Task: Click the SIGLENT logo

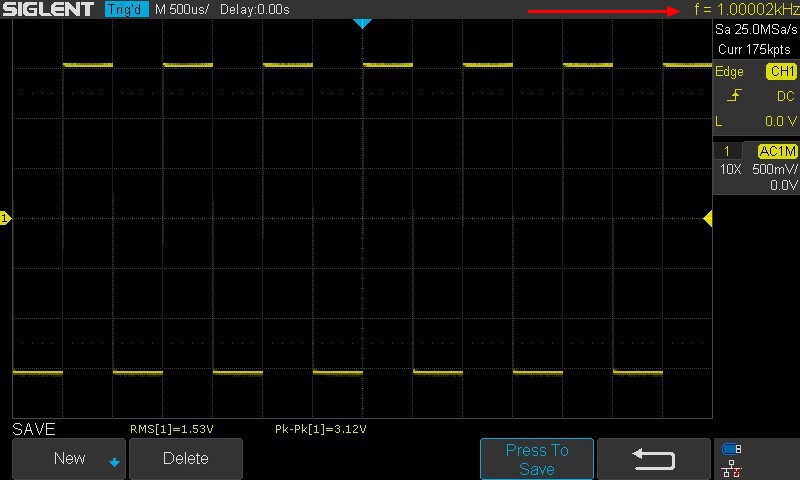Action: (x=48, y=9)
